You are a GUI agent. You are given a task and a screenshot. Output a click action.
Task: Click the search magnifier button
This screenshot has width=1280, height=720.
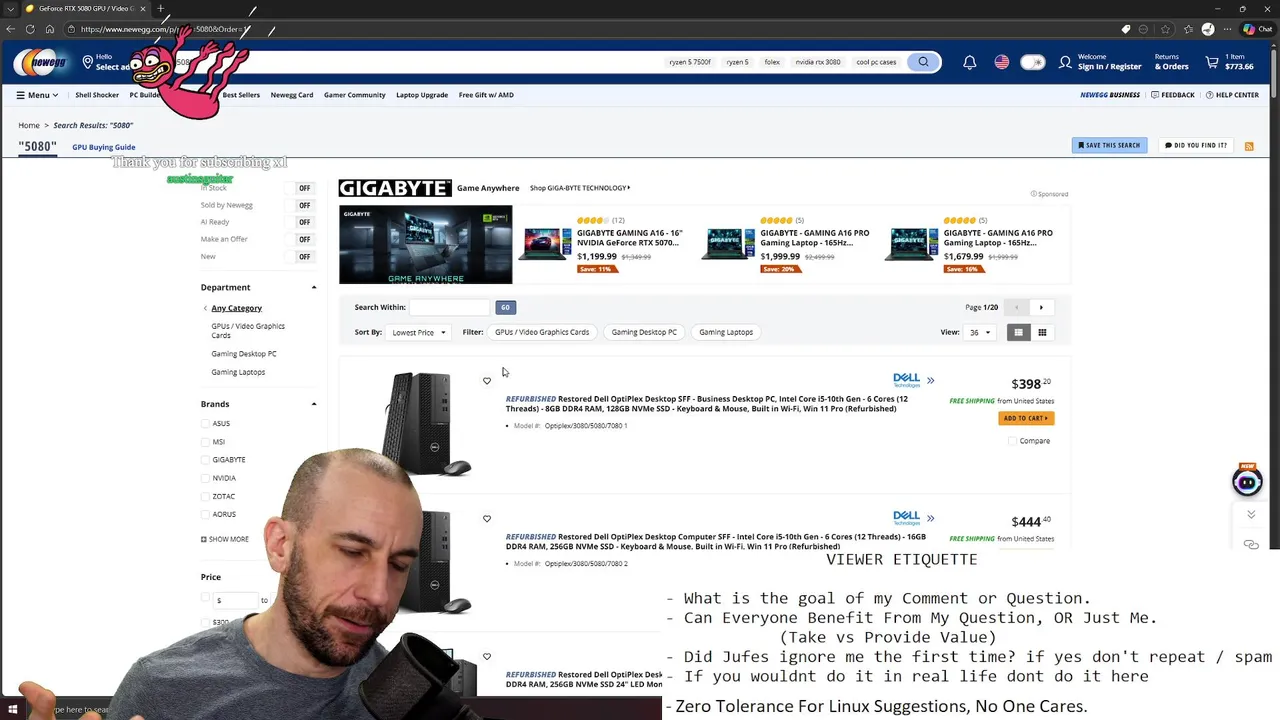923,62
